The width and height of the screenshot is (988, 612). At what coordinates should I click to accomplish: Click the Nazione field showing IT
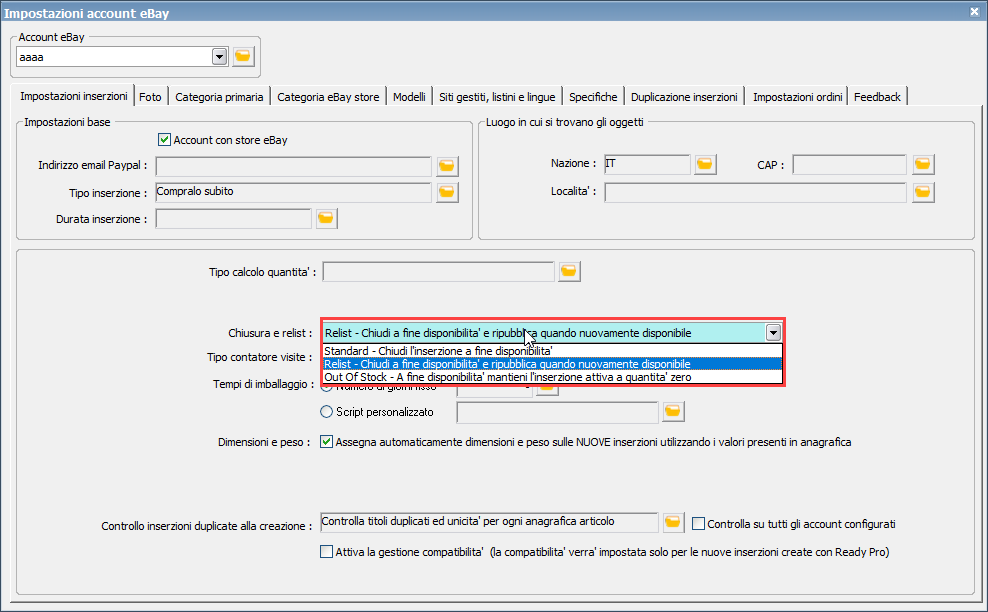tap(647, 165)
